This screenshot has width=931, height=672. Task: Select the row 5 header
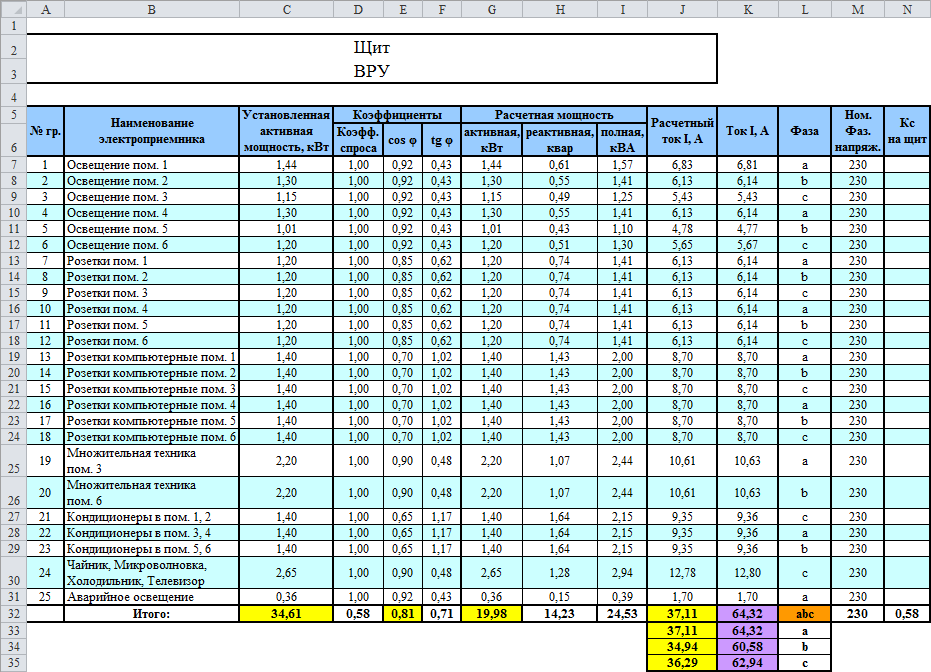12,115
